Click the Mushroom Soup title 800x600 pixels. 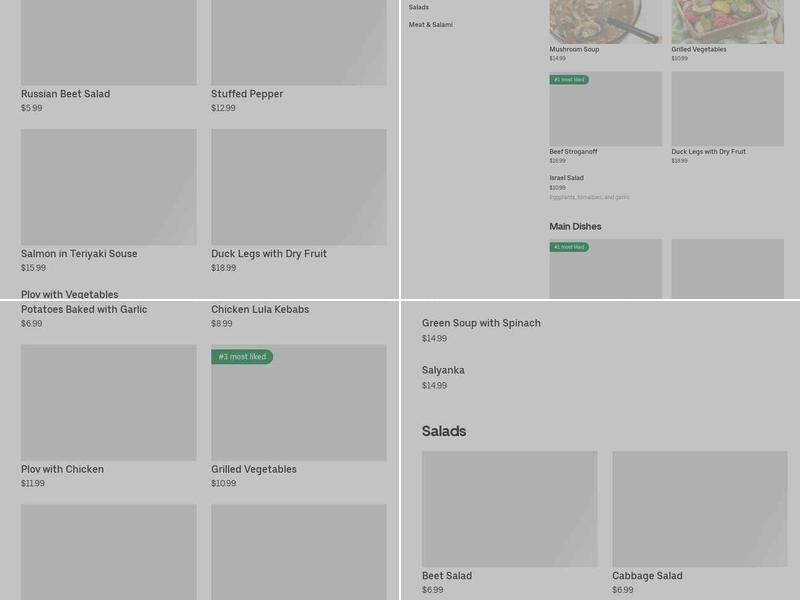click(574, 49)
